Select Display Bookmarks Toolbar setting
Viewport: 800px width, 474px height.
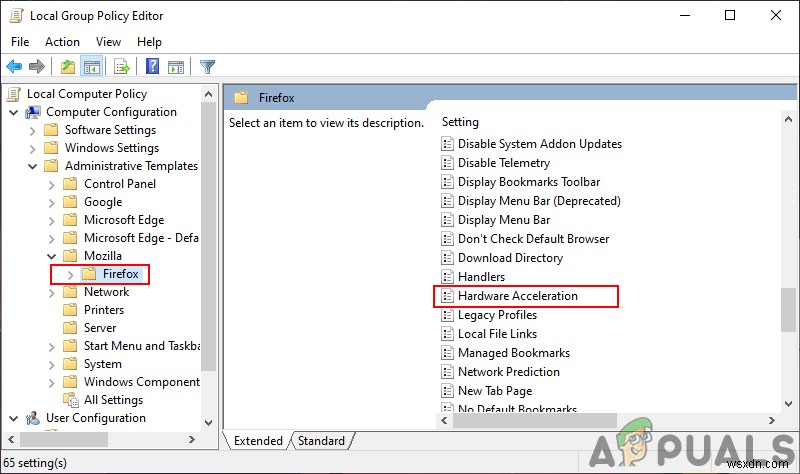coord(529,182)
